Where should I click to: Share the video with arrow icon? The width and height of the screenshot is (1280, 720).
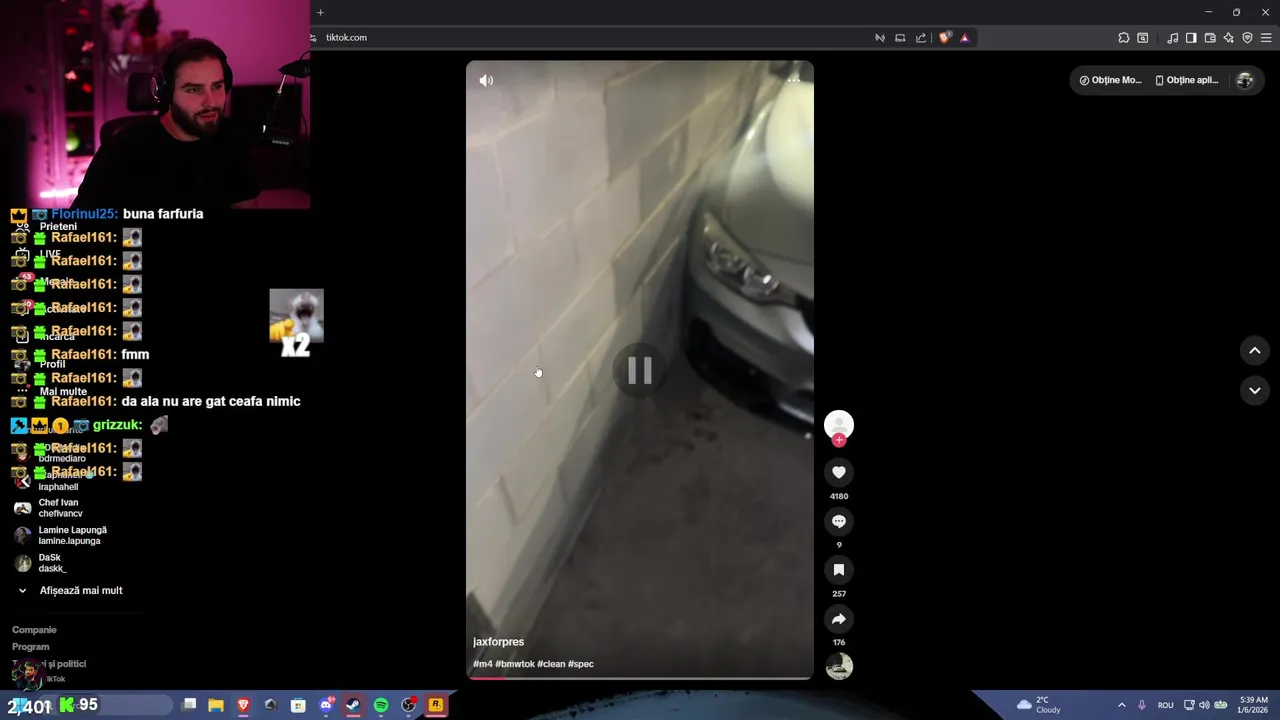[x=839, y=619]
